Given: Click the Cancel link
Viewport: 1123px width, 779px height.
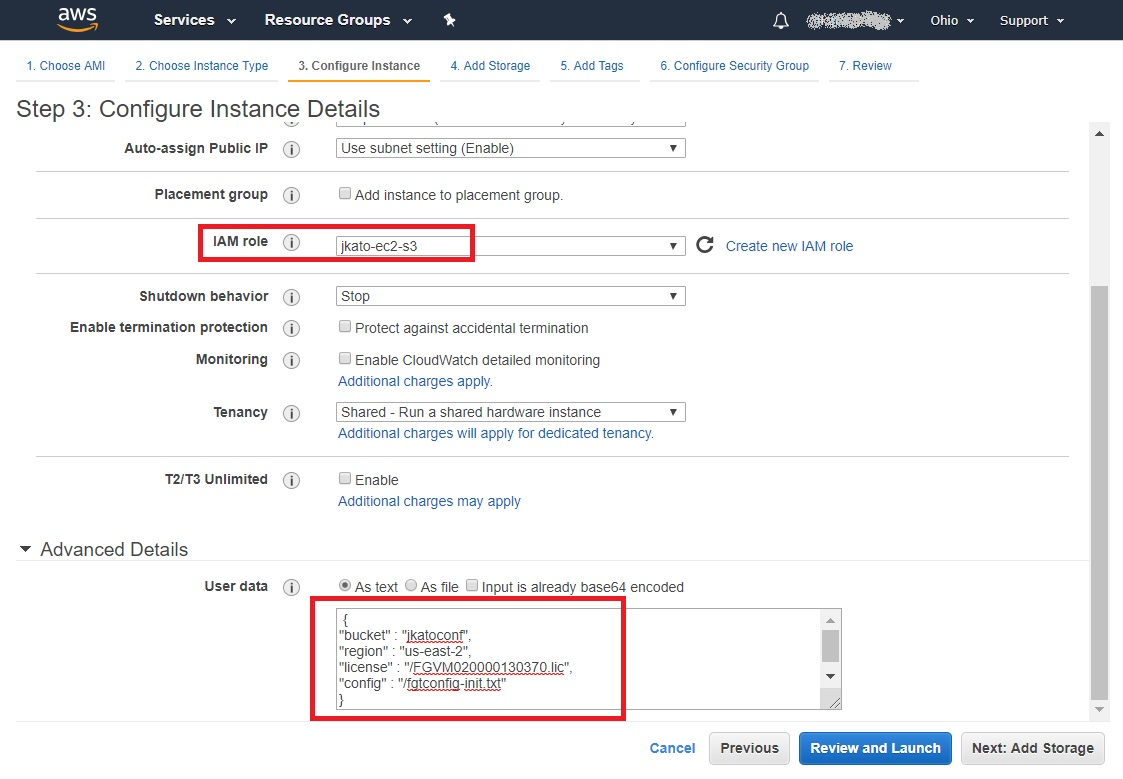Looking at the screenshot, I should (672, 748).
